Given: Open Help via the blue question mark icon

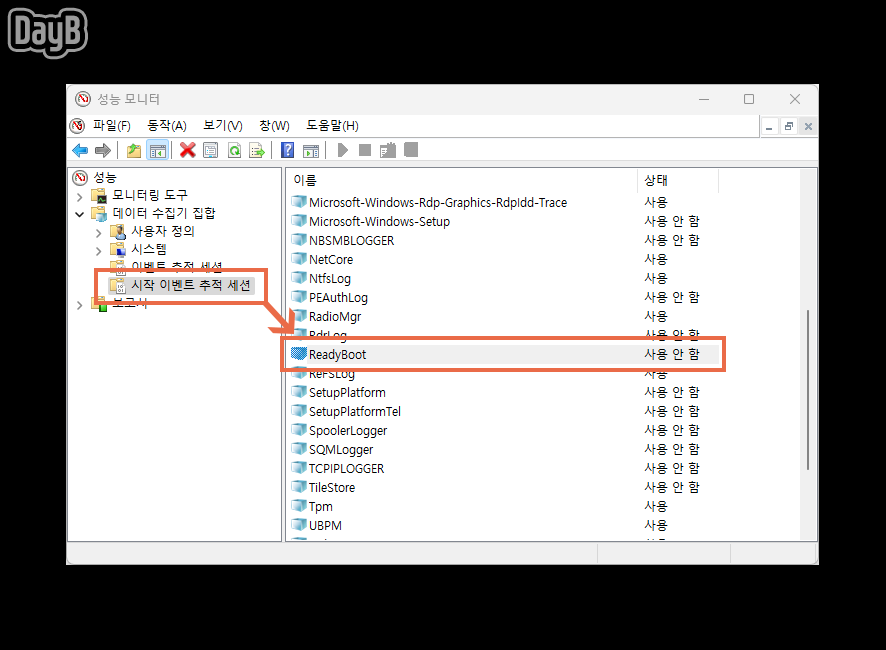Looking at the screenshot, I should pyautogui.click(x=289, y=150).
